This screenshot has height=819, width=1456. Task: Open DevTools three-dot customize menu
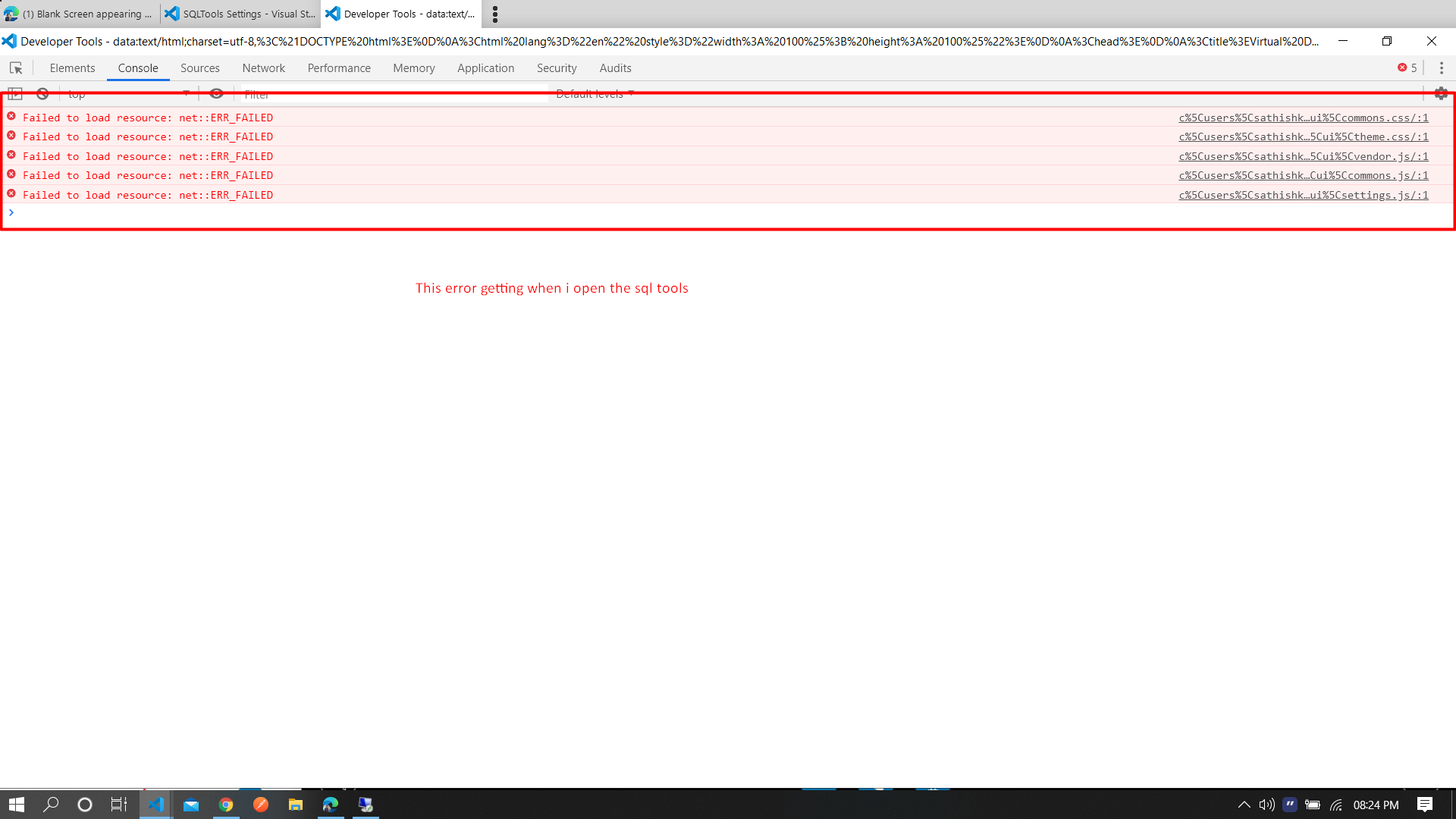1441,68
